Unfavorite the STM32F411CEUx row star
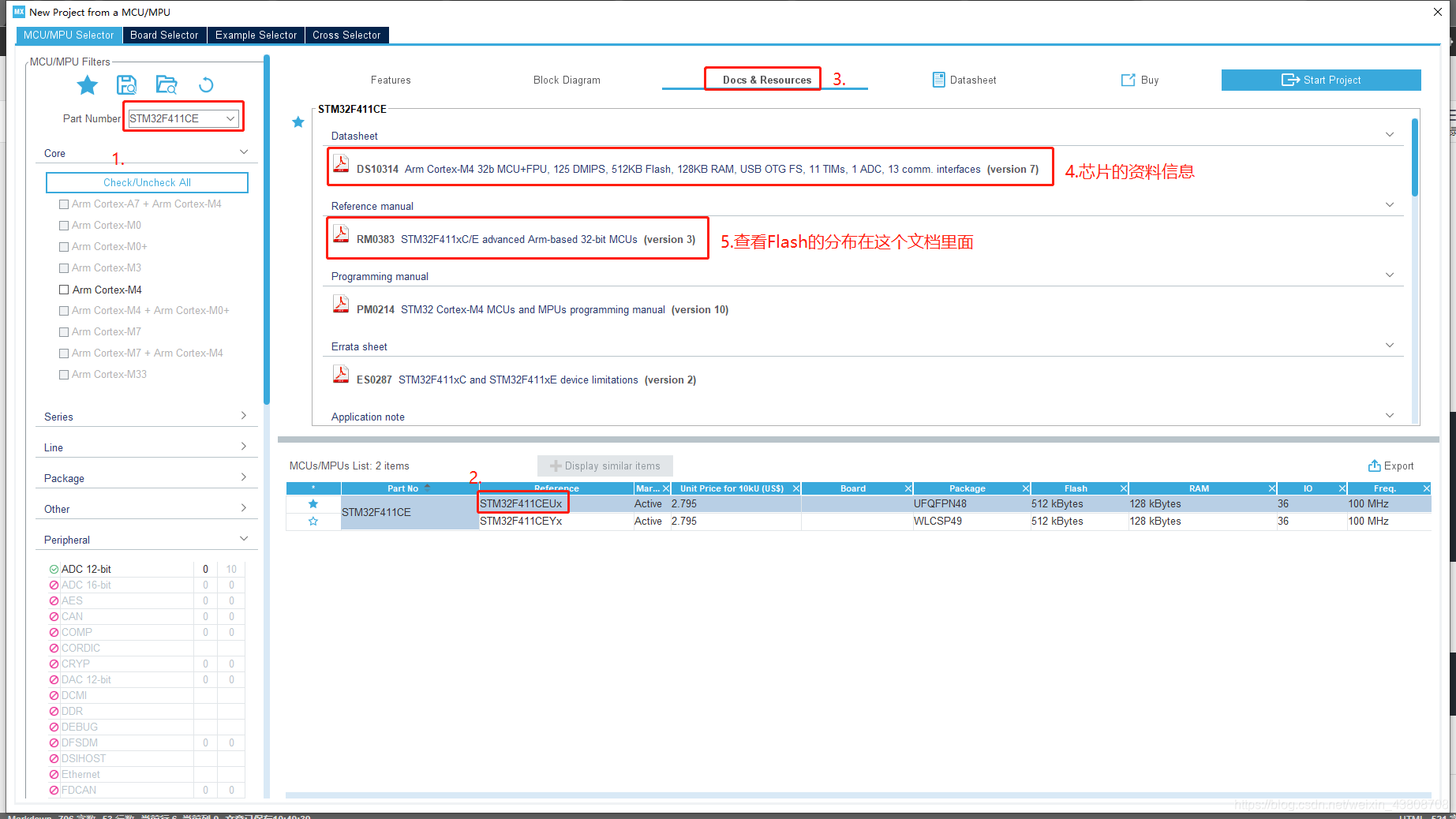The height and width of the screenshot is (819, 1456). (313, 503)
